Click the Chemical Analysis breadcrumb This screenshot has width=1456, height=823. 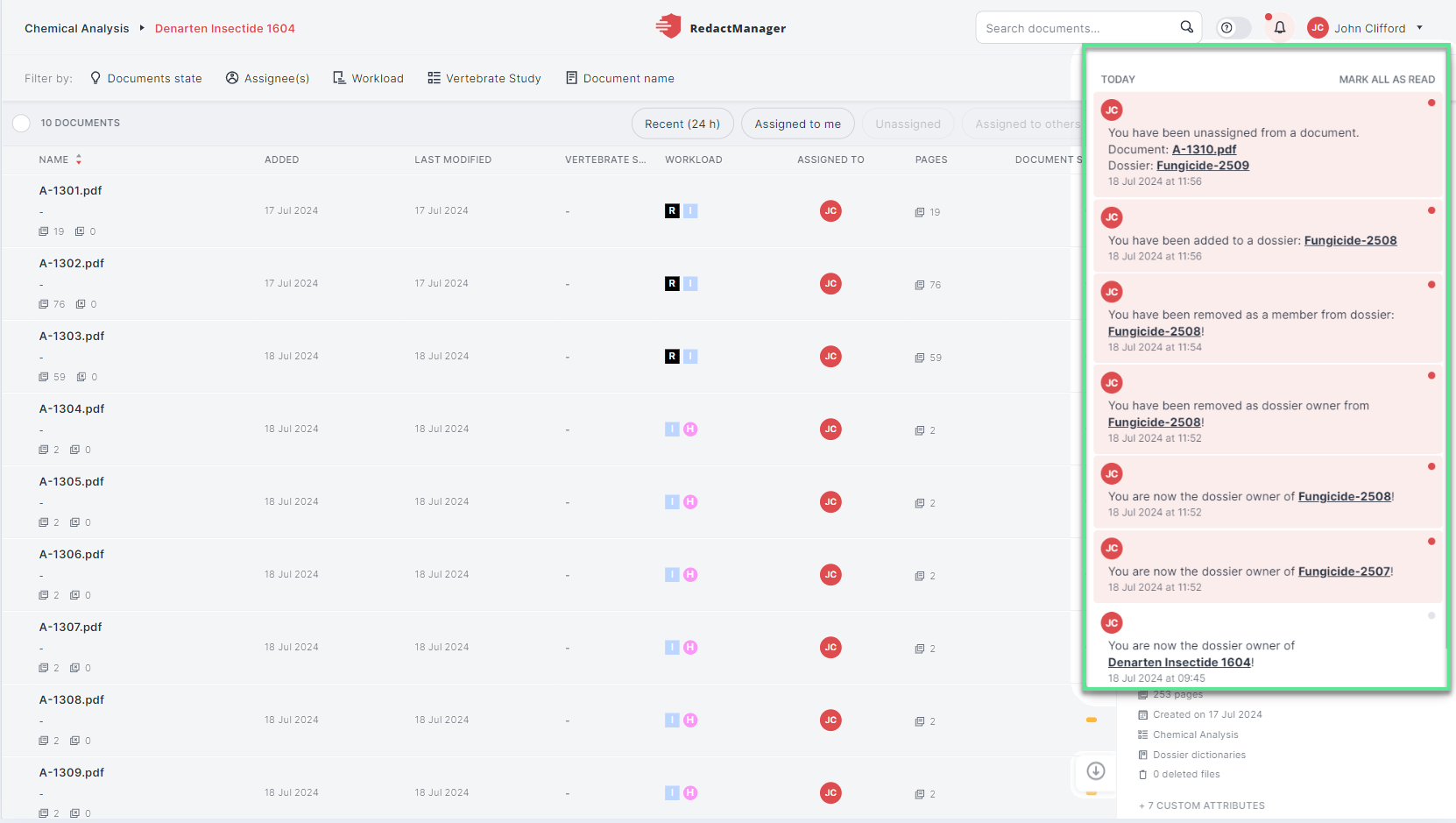76,28
